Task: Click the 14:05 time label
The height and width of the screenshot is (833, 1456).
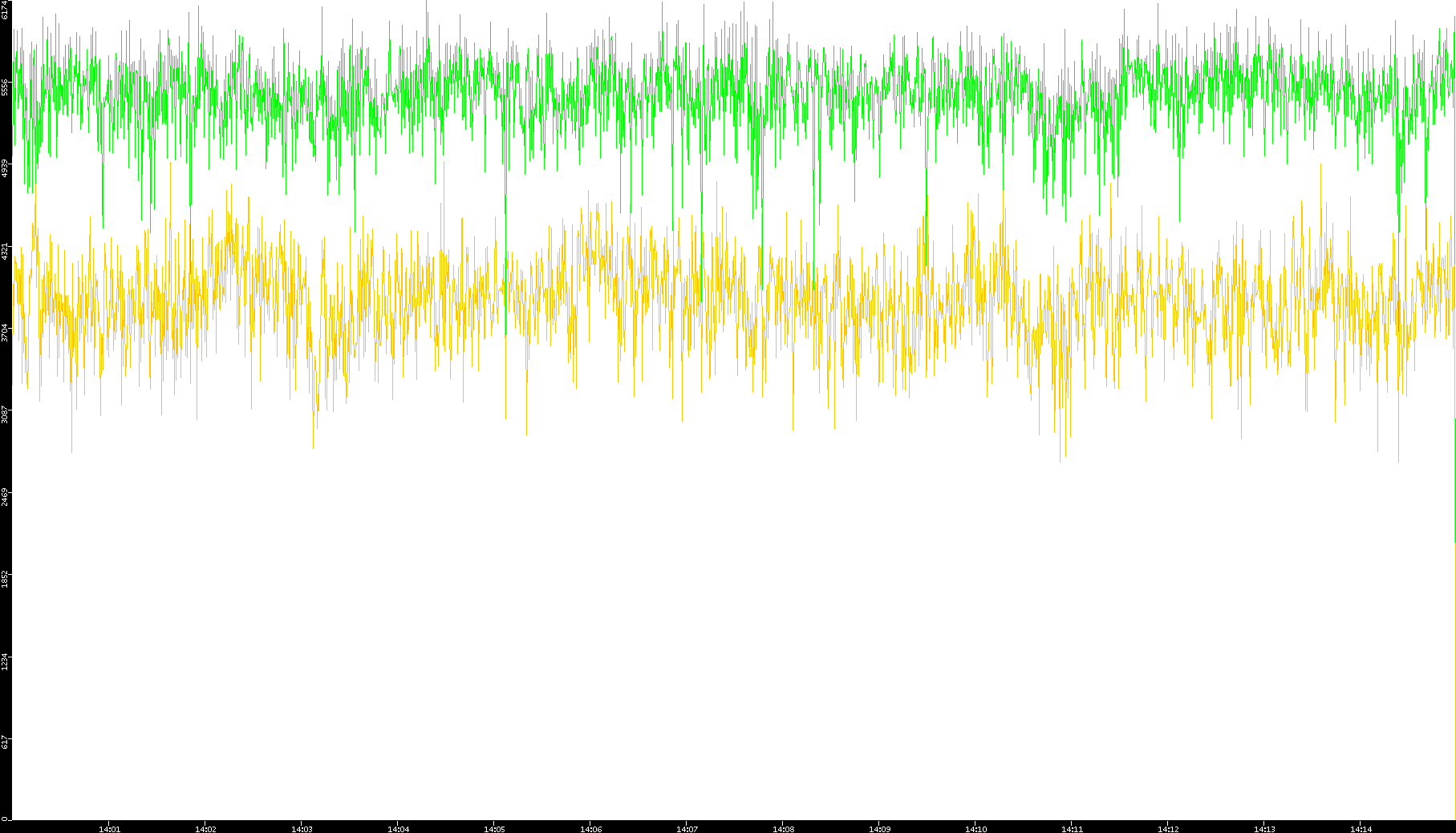Action: tap(494, 829)
